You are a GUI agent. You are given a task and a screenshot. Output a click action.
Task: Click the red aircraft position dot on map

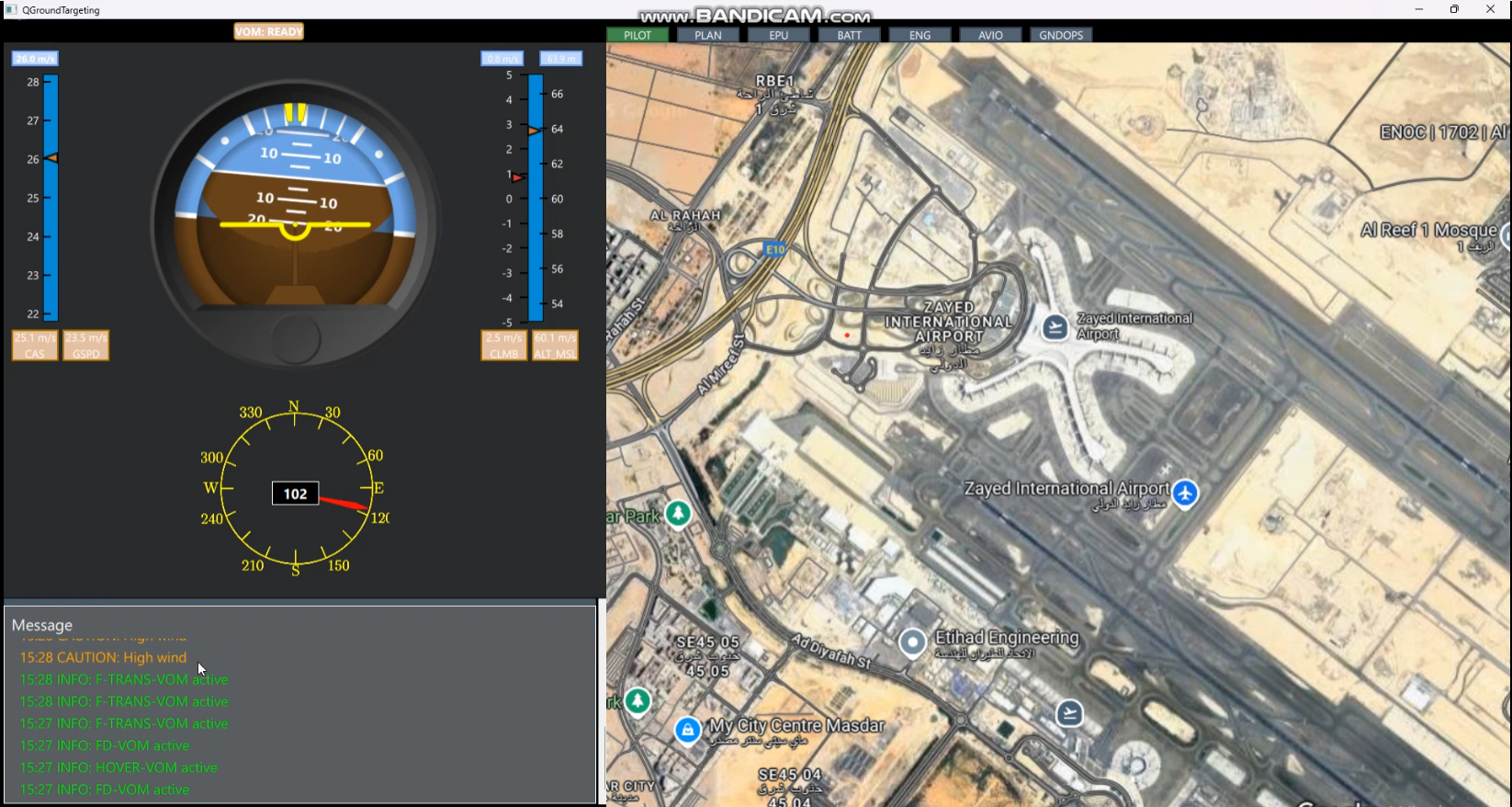847,335
